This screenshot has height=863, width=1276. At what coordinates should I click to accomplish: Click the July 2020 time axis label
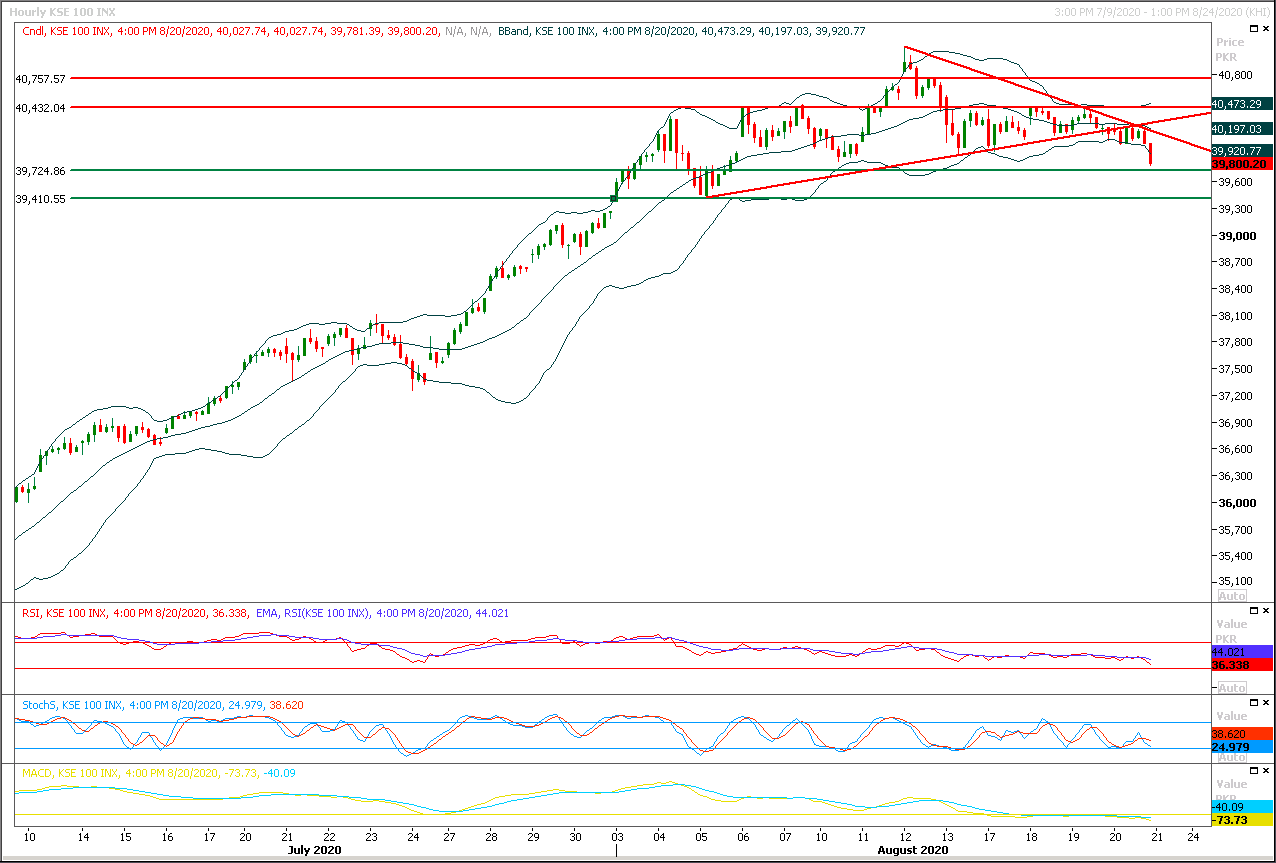tap(314, 850)
